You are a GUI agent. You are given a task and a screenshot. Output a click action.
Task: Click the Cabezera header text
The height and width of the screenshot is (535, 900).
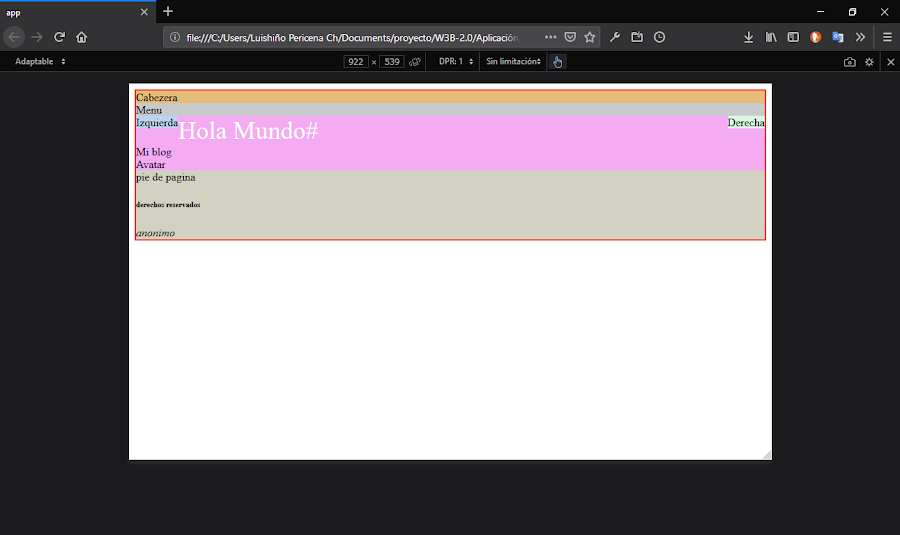pos(157,98)
